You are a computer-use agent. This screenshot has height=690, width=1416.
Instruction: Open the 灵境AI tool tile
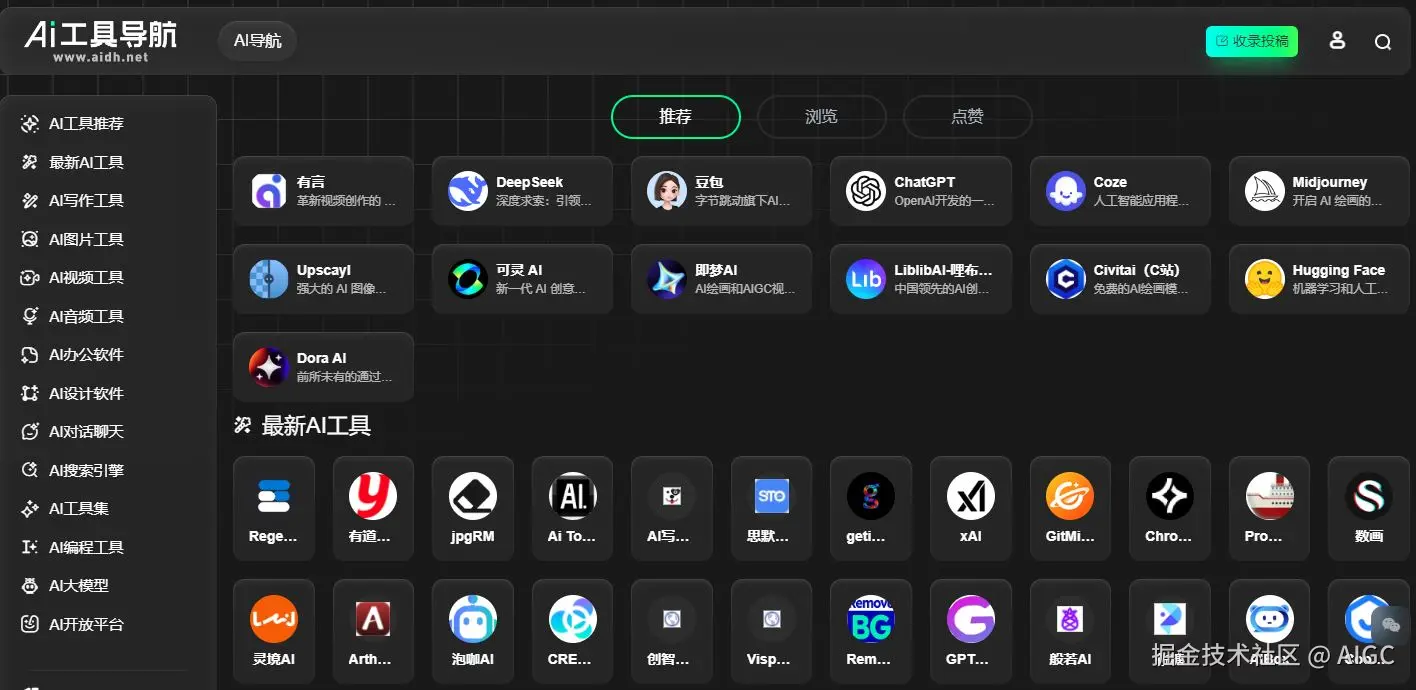[x=274, y=631]
